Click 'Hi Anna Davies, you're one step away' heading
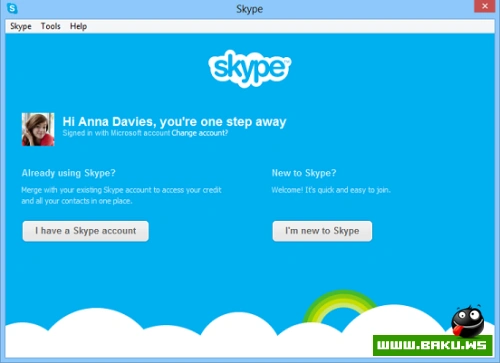 [x=174, y=122]
